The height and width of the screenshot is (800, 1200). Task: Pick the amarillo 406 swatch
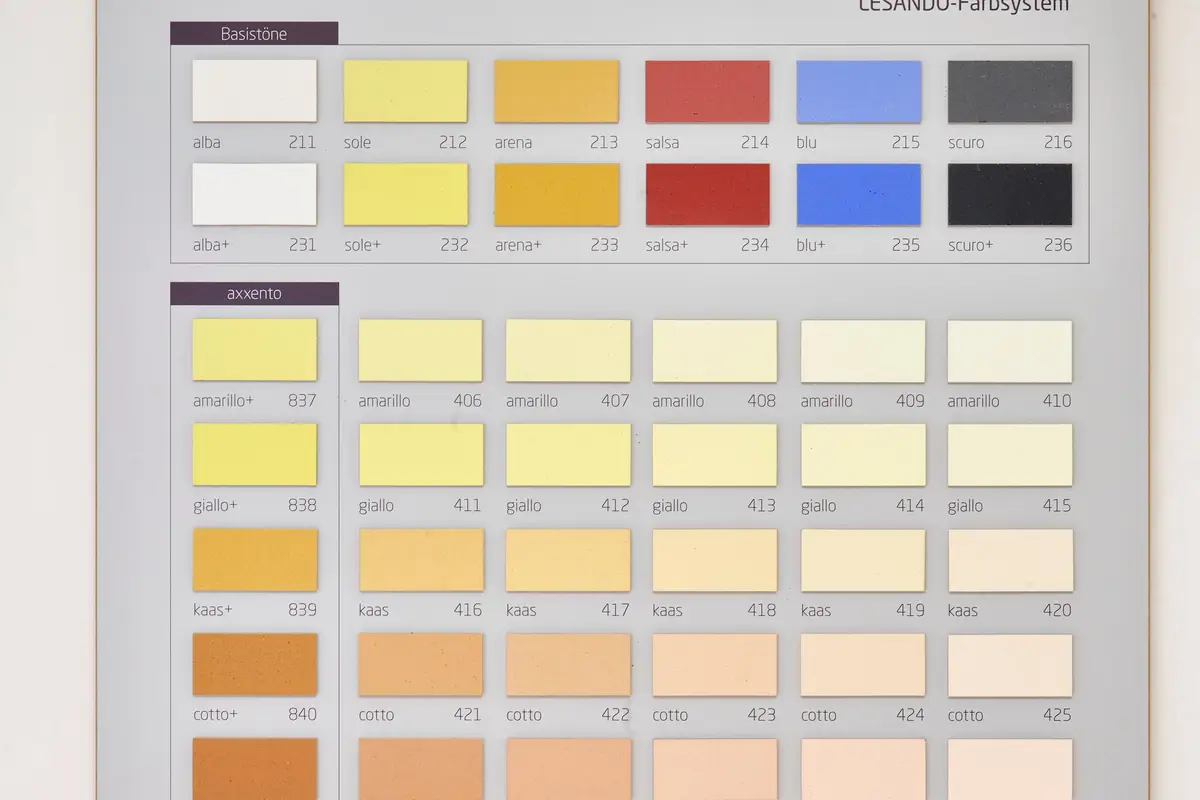click(420, 351)
